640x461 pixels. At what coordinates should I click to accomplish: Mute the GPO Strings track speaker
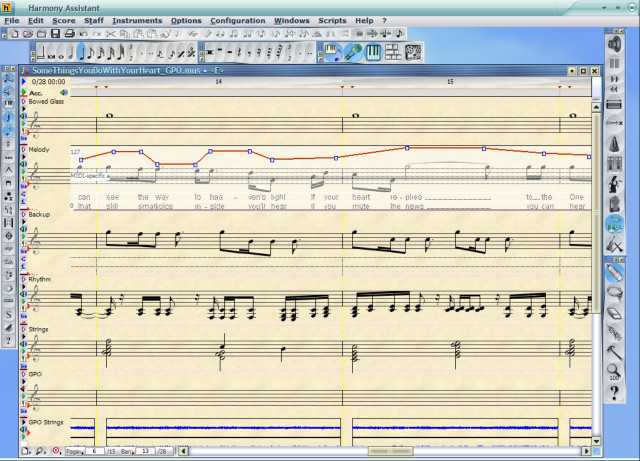coord(23,430)
